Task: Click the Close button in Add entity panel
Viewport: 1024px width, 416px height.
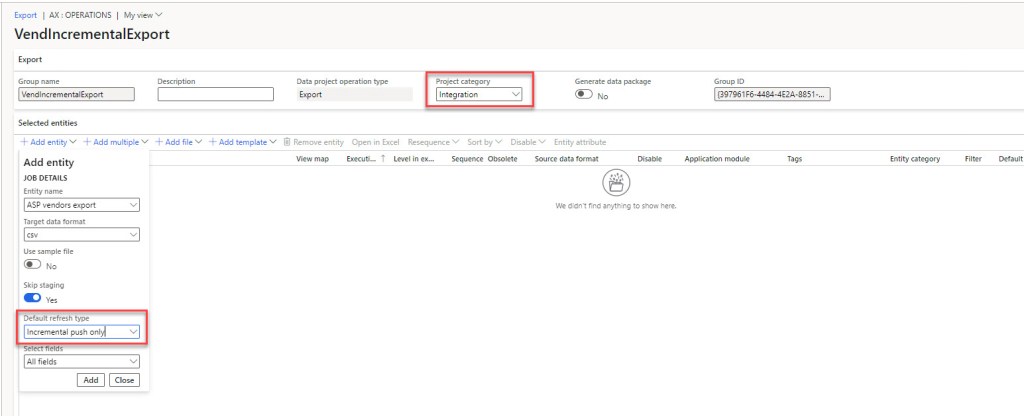Action: 124,380
